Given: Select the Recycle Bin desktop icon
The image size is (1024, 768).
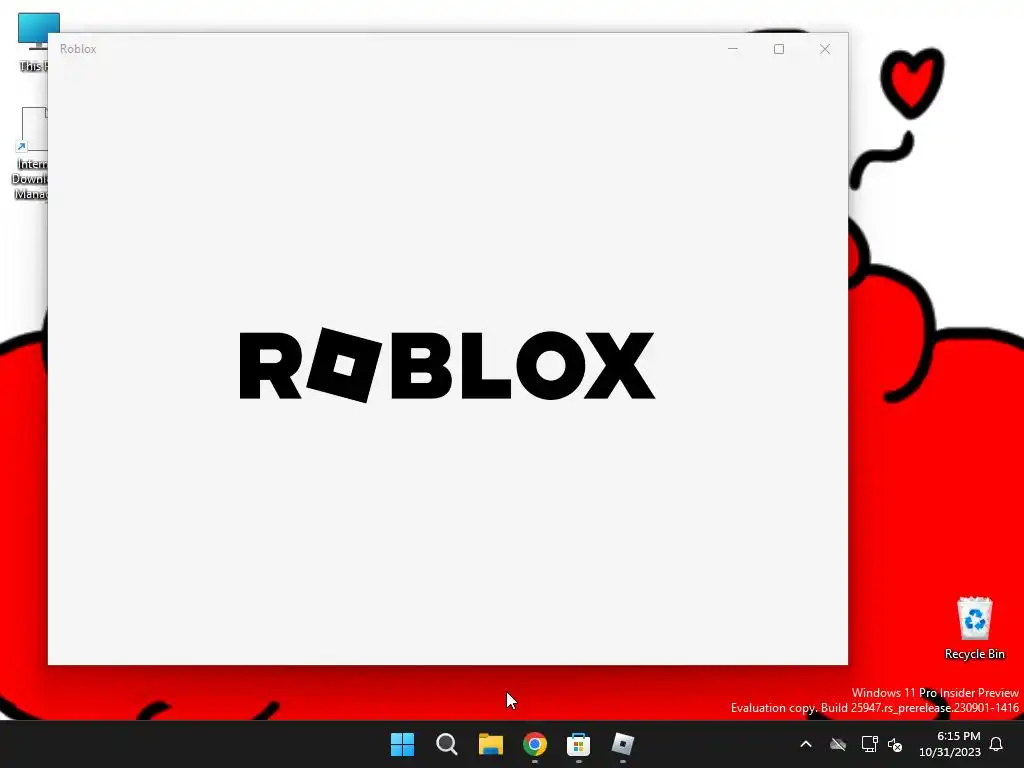Looking at the screenshot, I should [974, 628].
